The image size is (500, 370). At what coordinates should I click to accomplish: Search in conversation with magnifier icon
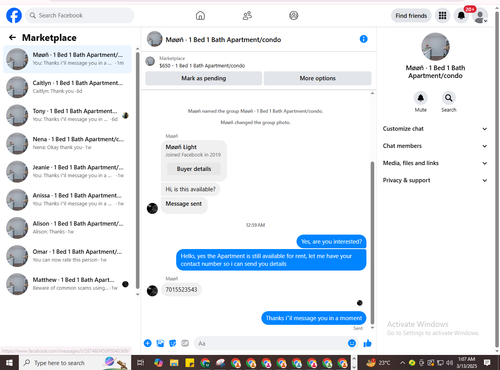point(449,98)
